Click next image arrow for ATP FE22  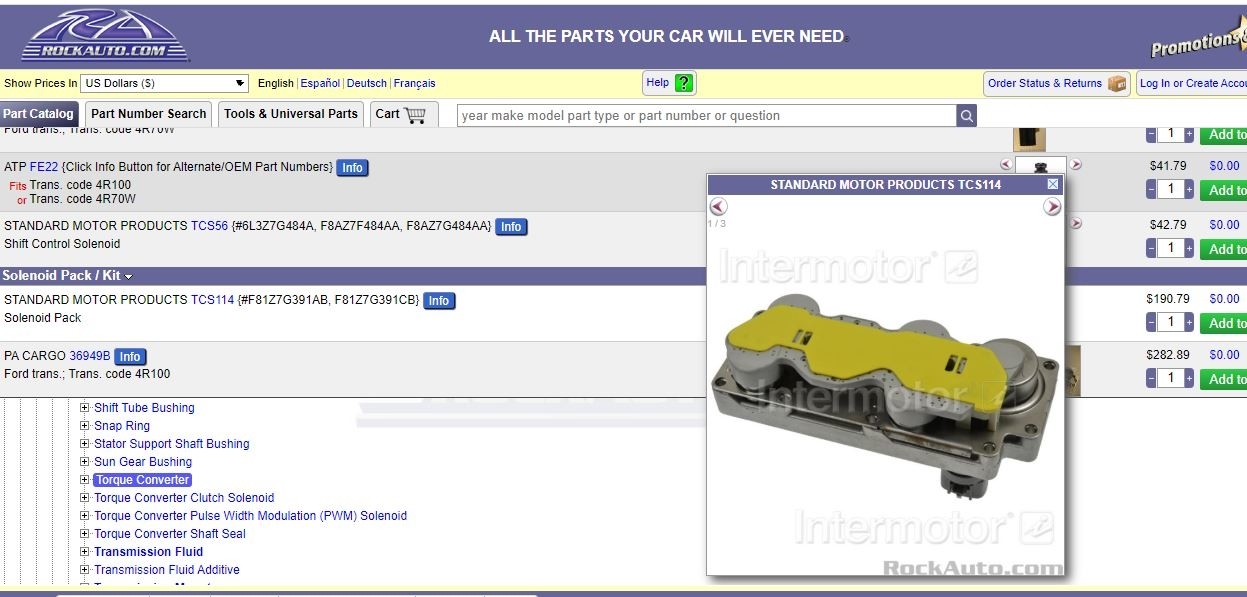coord(1076,164)
